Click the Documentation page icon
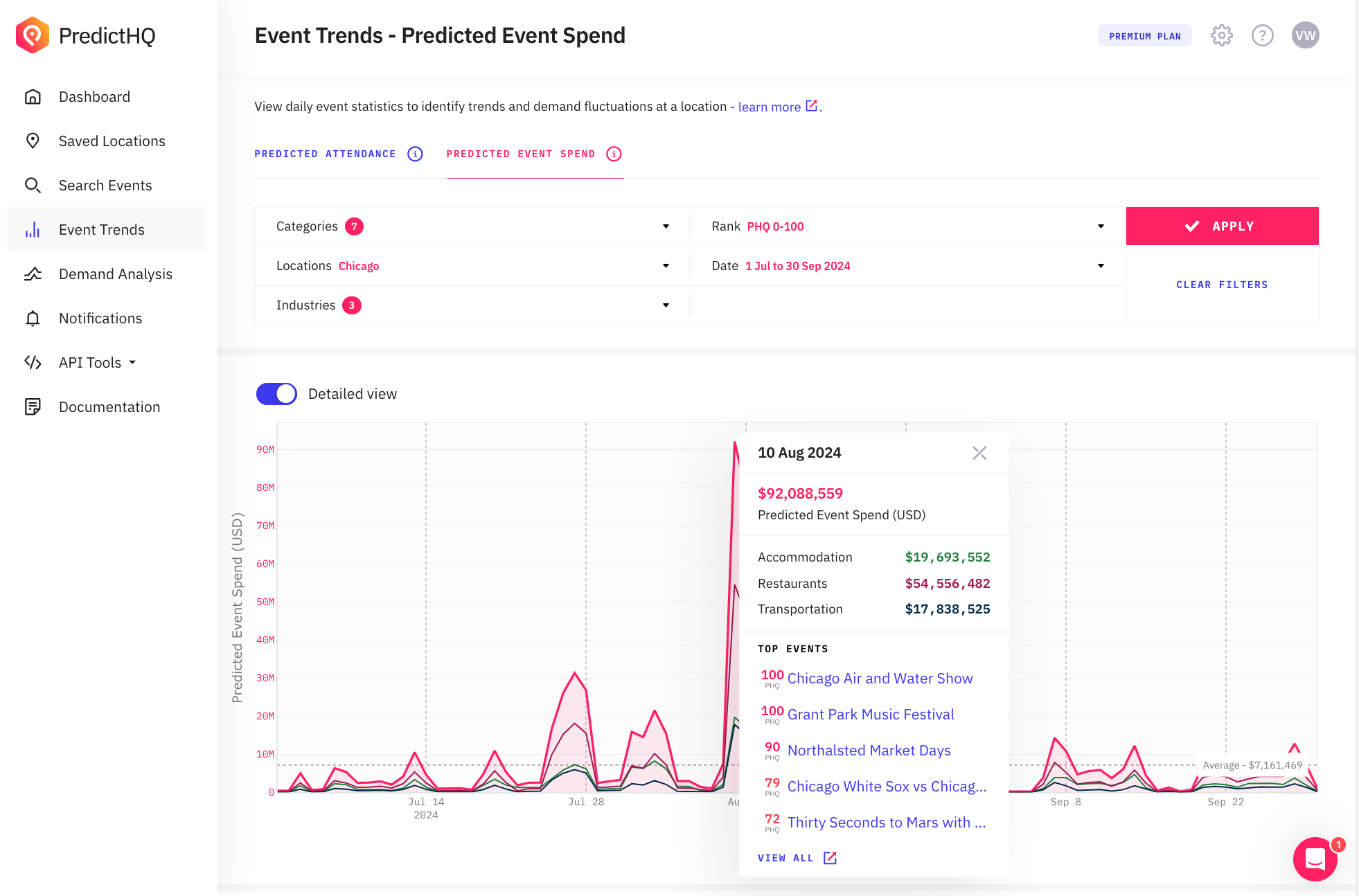Viewport: 1359px width, 896px height. tap(33, 407)
